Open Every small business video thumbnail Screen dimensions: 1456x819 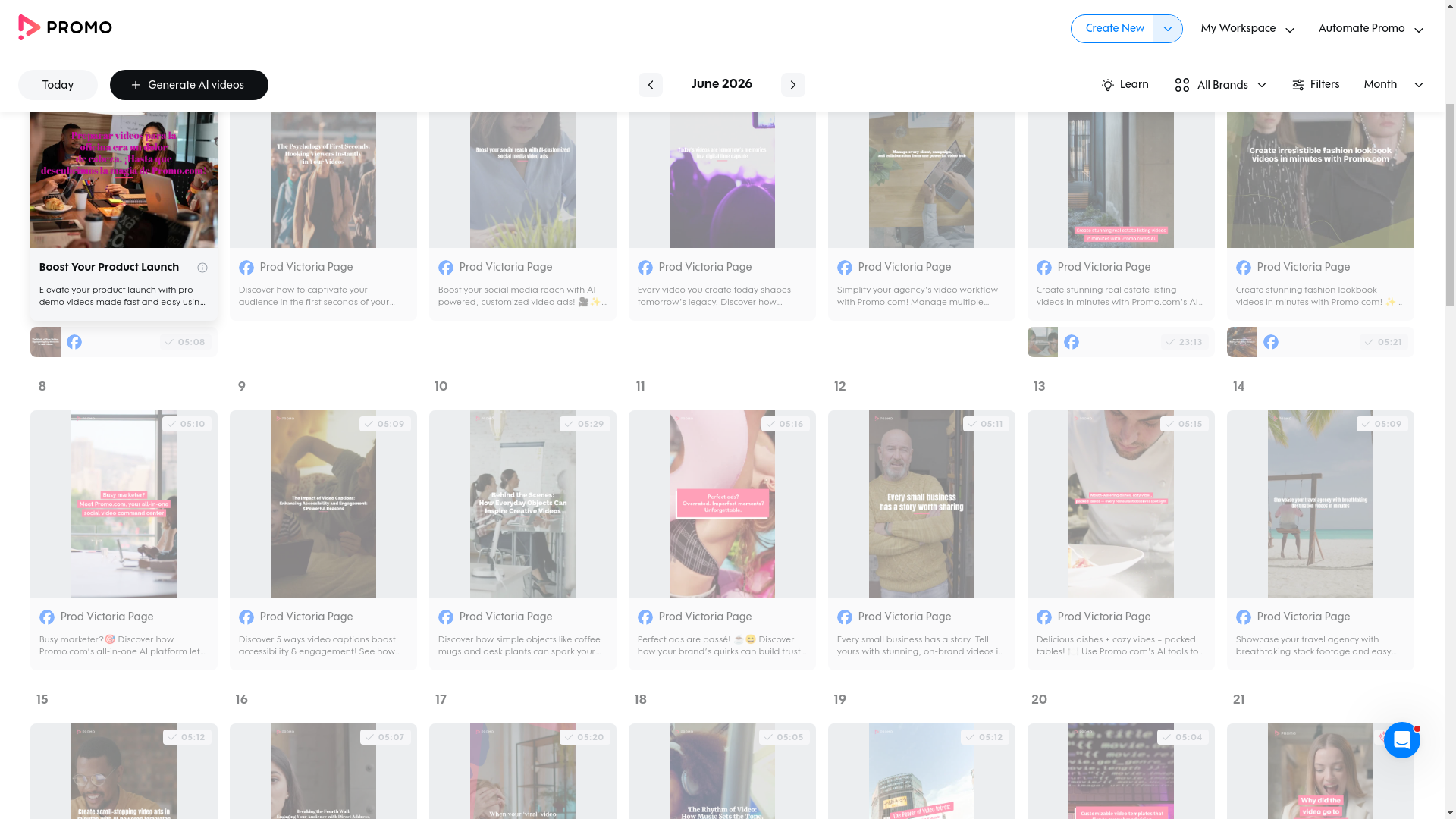(x=921, y=504)
